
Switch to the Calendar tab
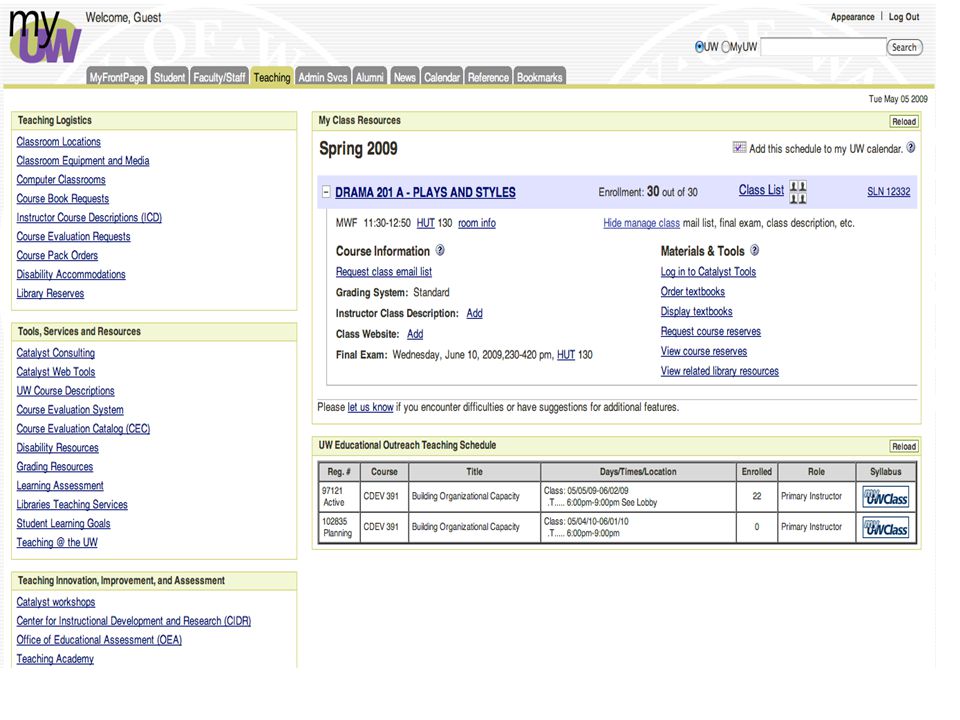click(x=442, y=77)
